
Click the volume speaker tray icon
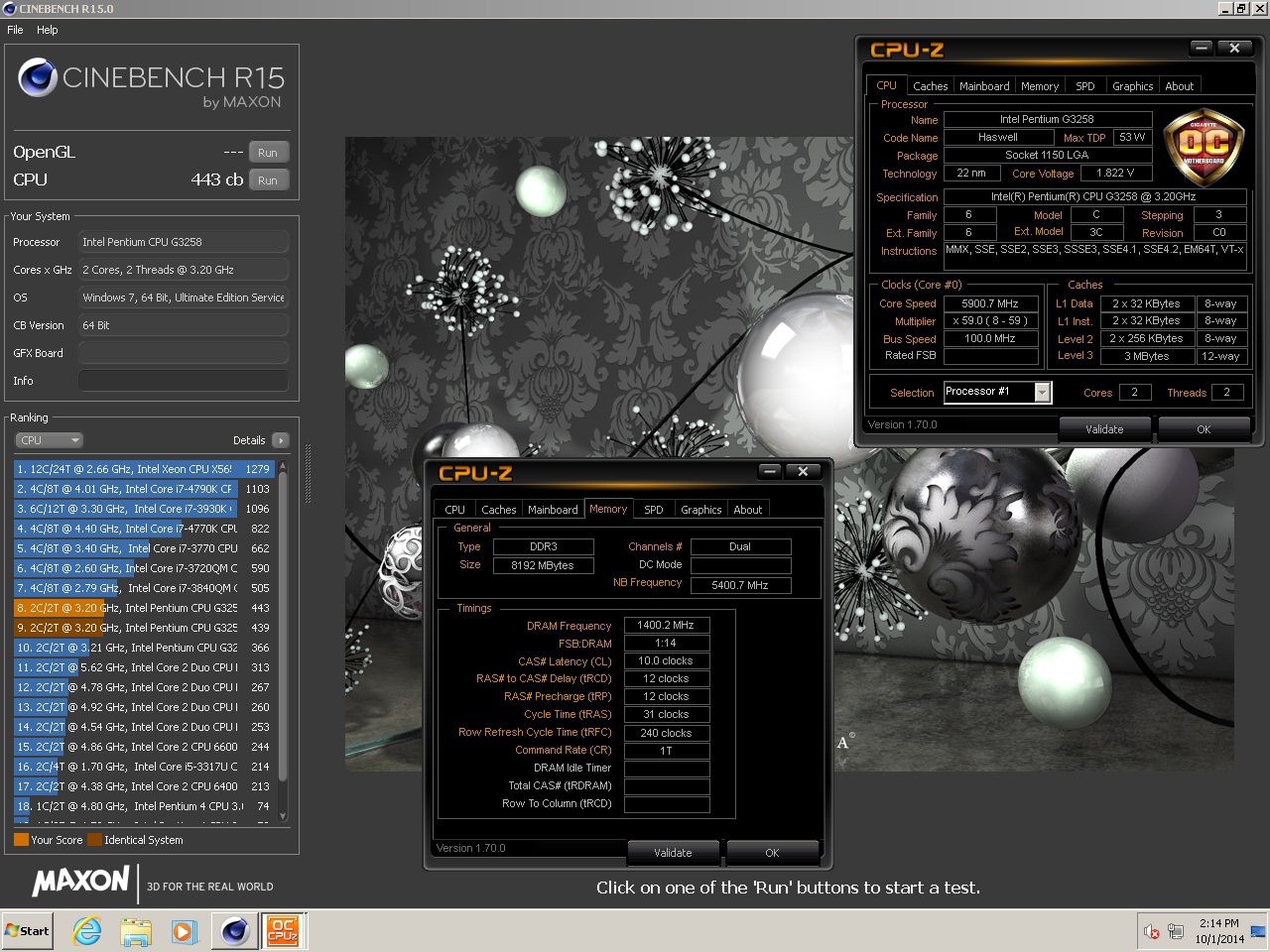[x=1152, y=931]
